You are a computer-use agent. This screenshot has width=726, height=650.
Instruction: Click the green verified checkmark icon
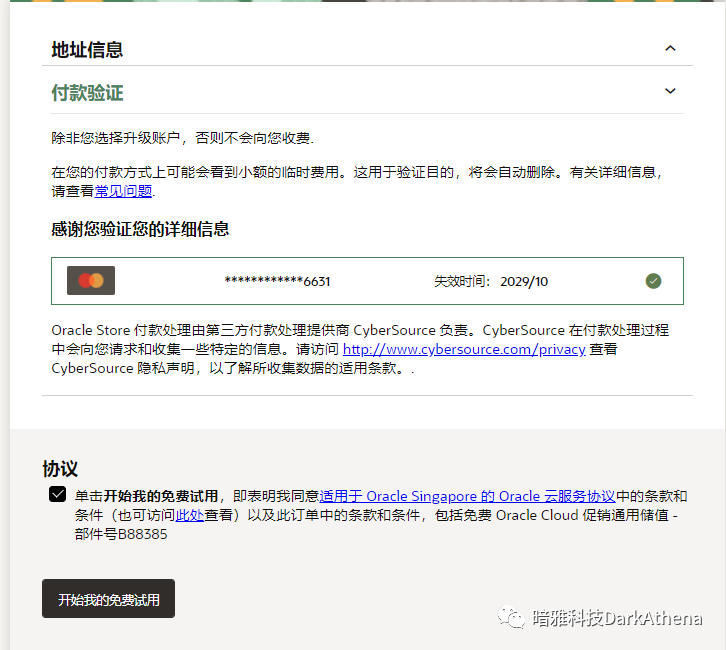click(653, 281)
